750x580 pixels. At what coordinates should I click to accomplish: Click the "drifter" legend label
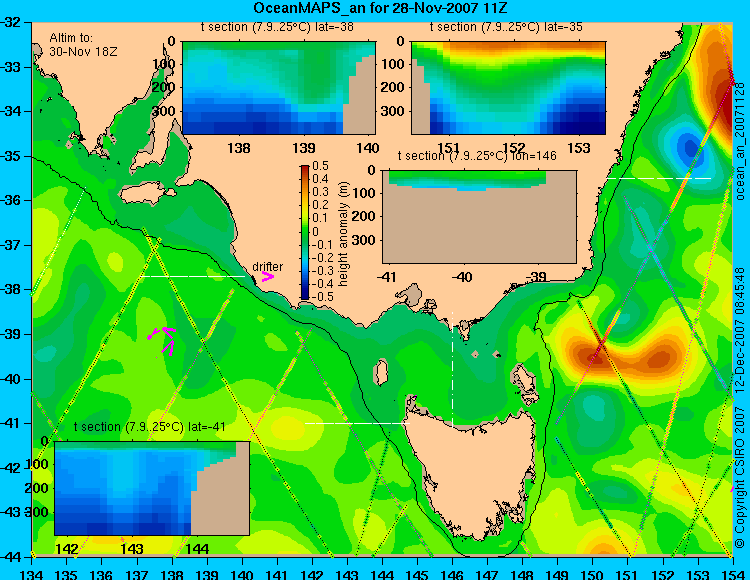coord(267,267)
